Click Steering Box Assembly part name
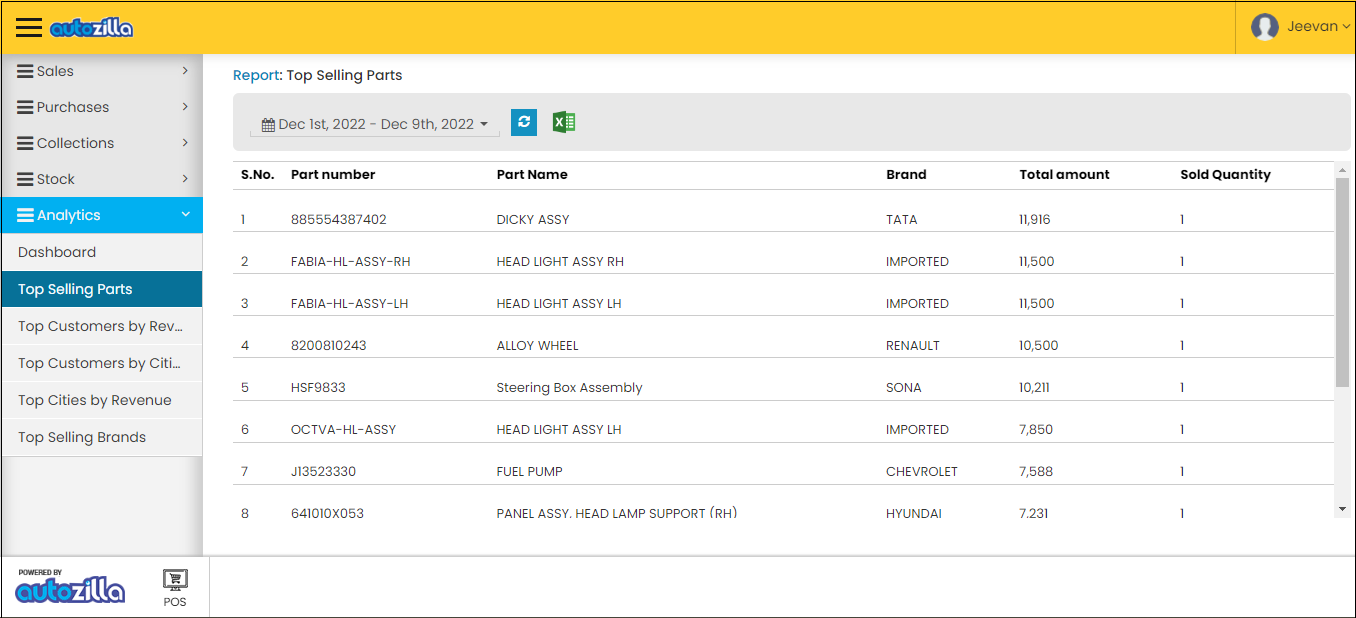Viewport: 1356px width, 618px height. click(570, 387)
